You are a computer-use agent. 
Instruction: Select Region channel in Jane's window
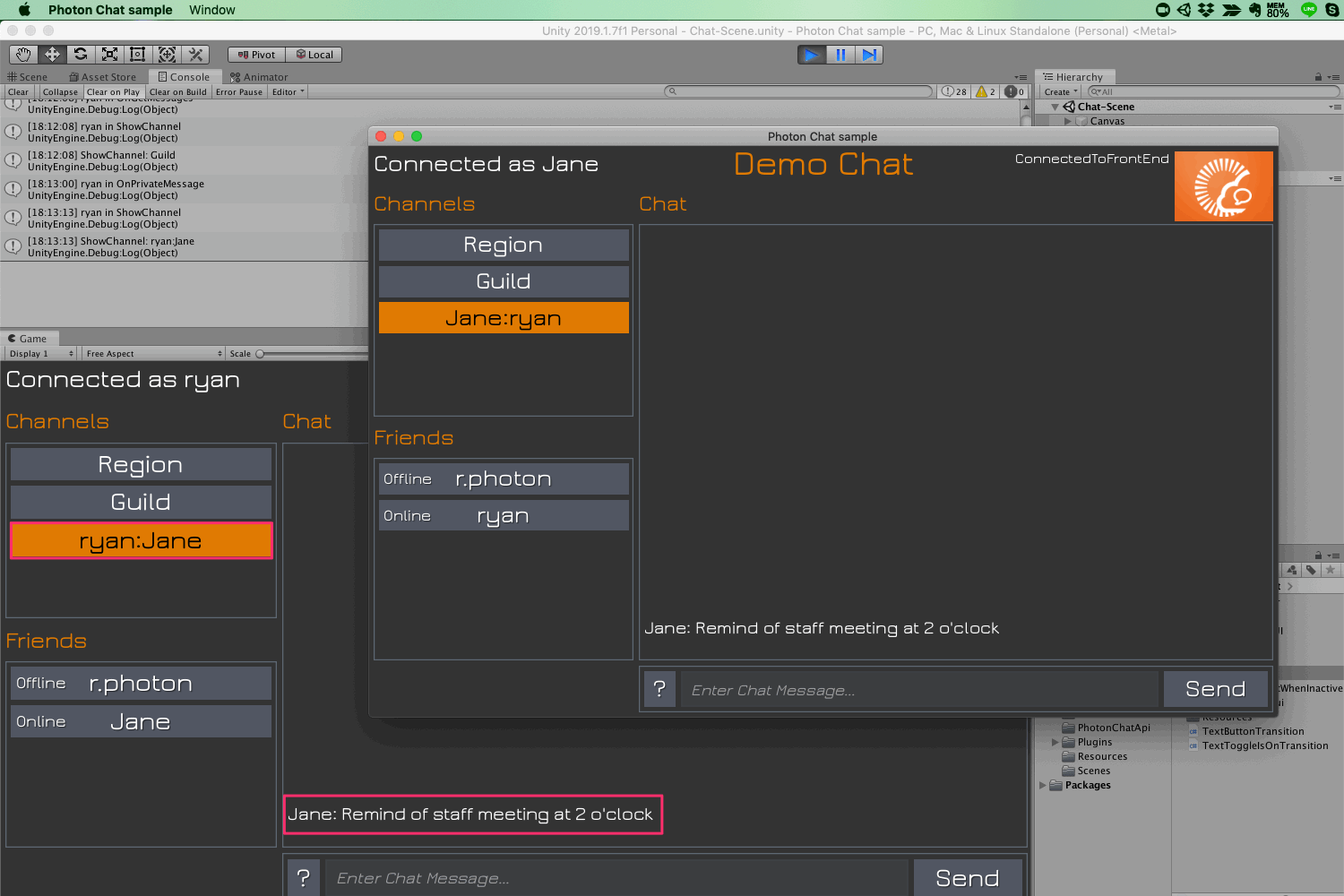click(x=504, y=245)
